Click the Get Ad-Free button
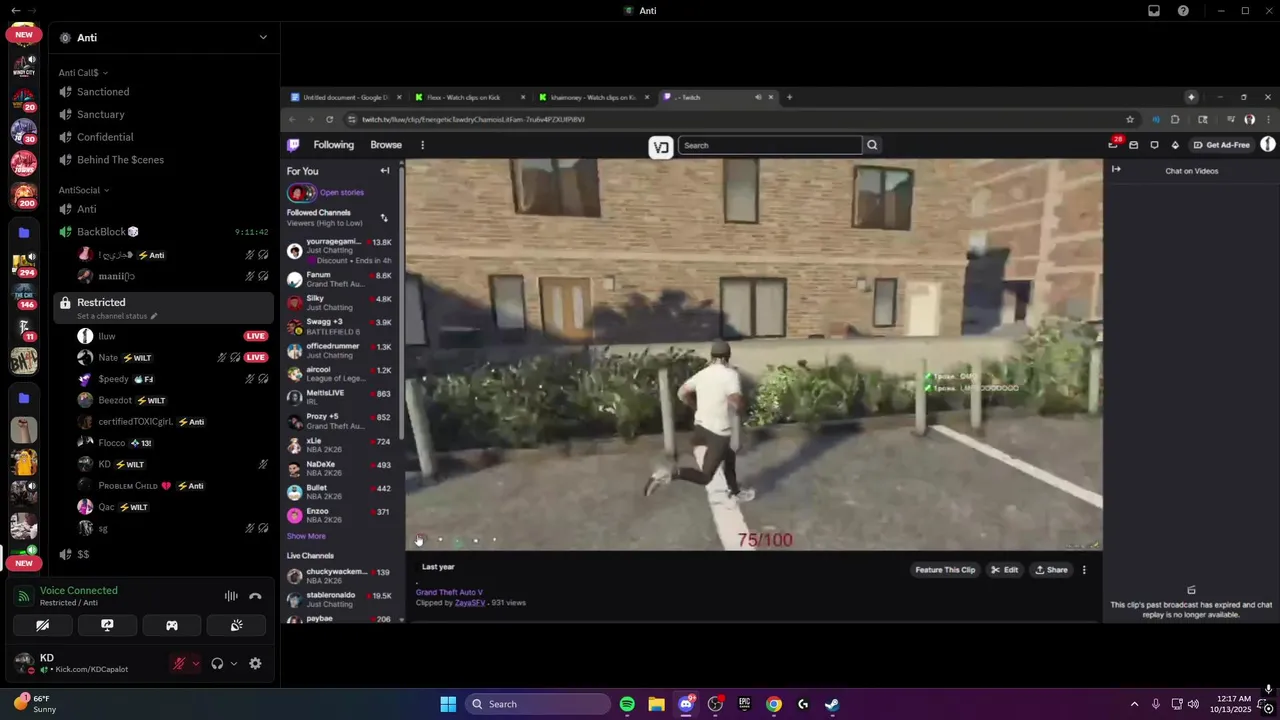Image resolution: width=1280 pixels, height=720 pixels. pyautogui.click(x=1221, y=145)
